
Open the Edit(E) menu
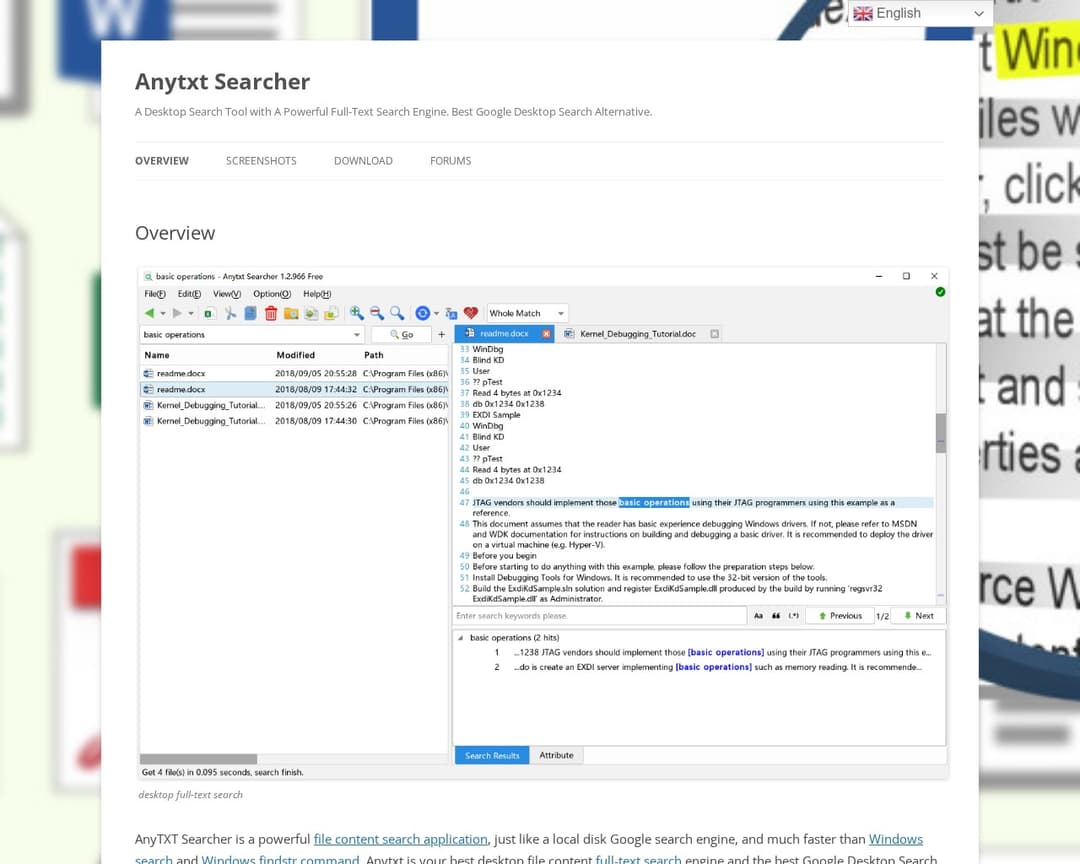[189, 294]
